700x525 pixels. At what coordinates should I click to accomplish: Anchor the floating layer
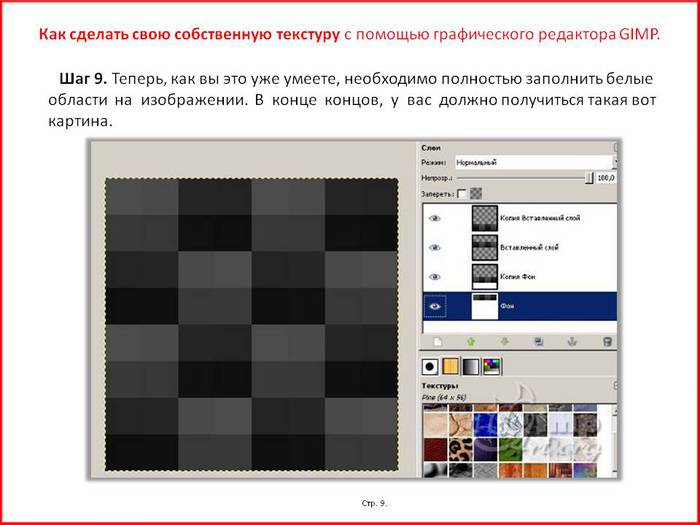click(x=573, y=342)
